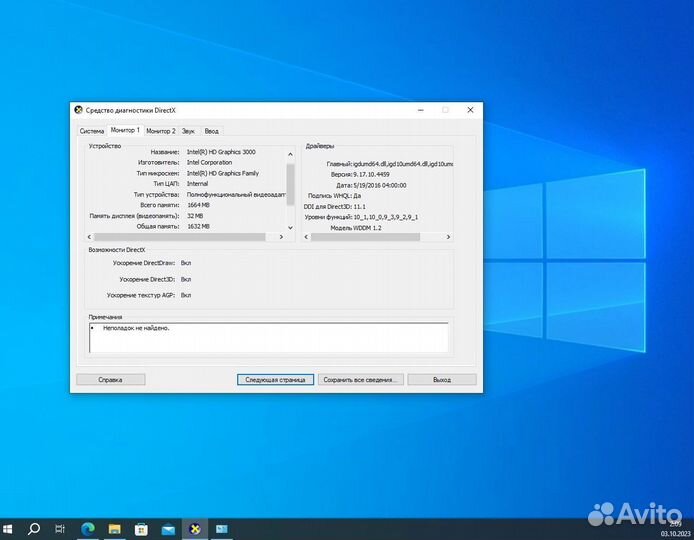694x540 pixels.
Task: Click the taskbar date 03.10.2023
Action: tap(675, 534)
